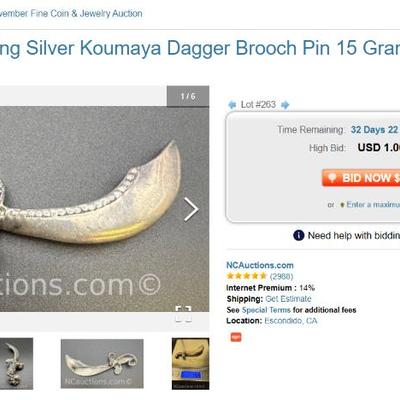
Task: Open the Escondido, CA location link
Action: (x=291, y=321)
